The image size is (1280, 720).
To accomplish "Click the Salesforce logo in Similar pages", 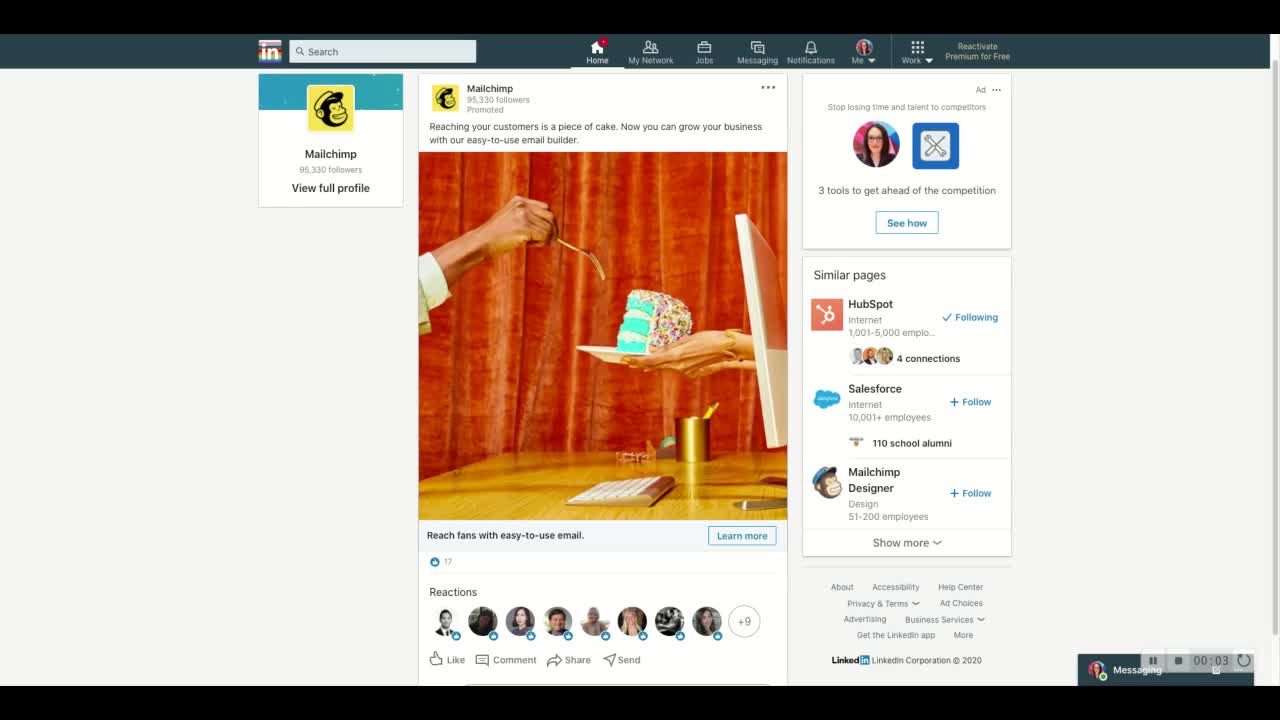I will pyautogui.click(x=827, y=399).
